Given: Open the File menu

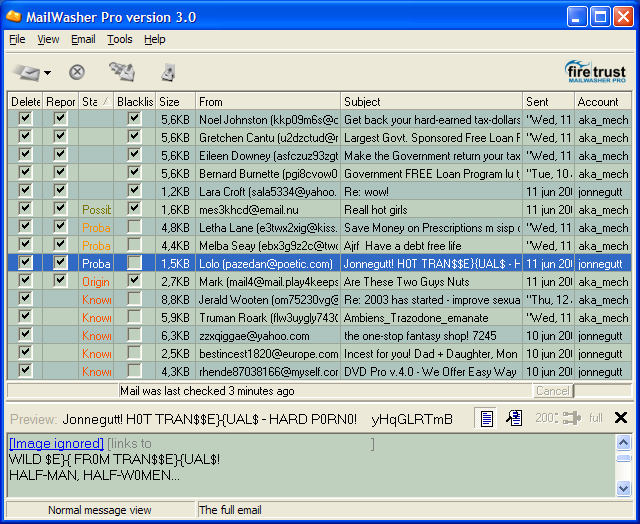Looking at the screenshot, I should click(x=17, y=39).
